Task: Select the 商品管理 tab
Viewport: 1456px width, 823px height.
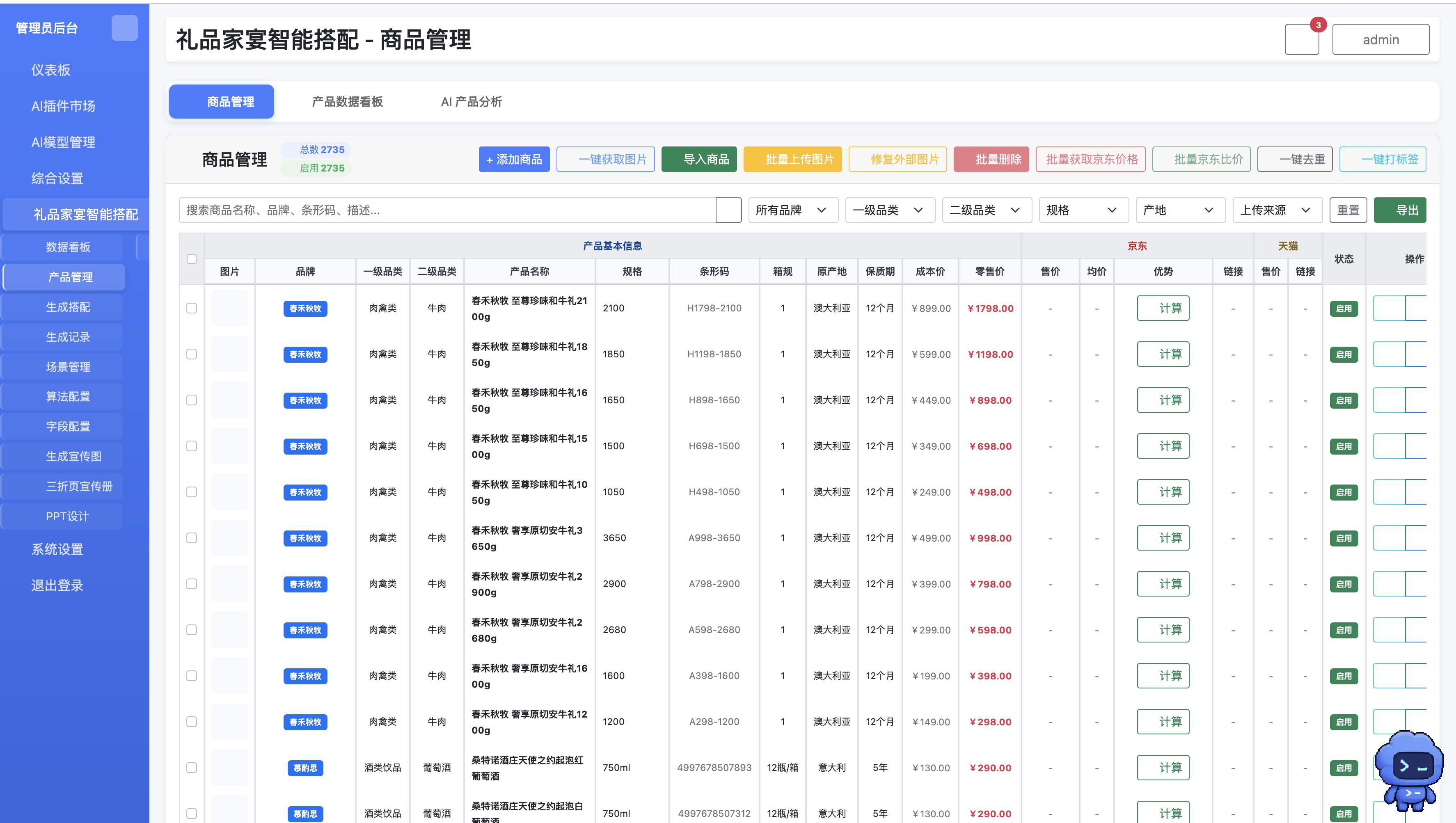Action: [221, 101]
